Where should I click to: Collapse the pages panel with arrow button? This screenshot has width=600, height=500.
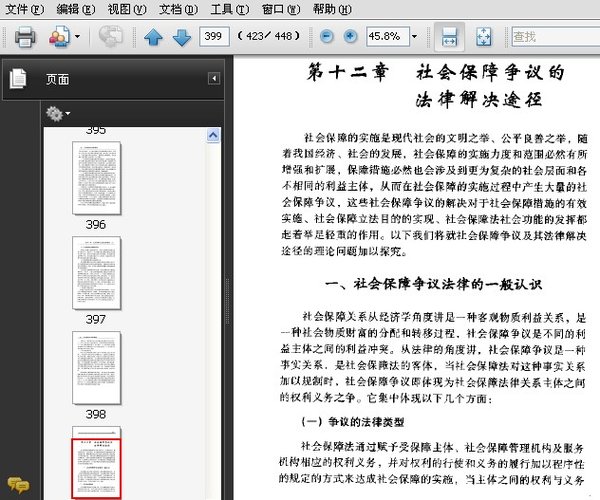click(213, 78)
